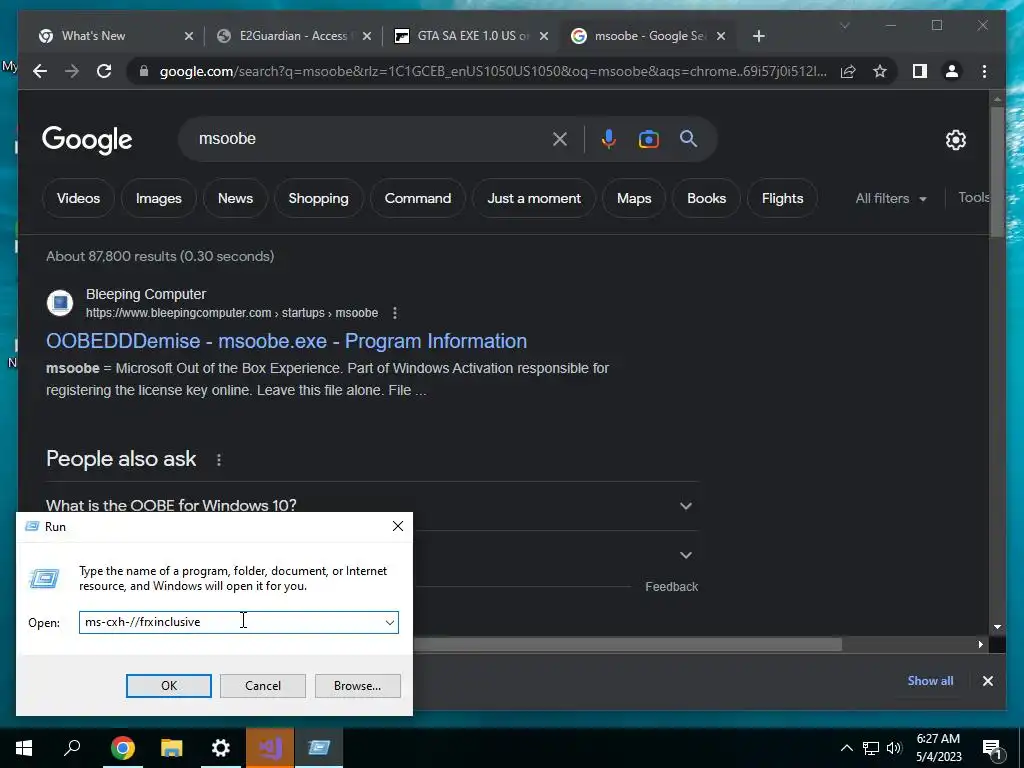1024x768 pixels.
Task: Click the Google search magnifier button
Action: pyautogui.click(x=688, y=138)
